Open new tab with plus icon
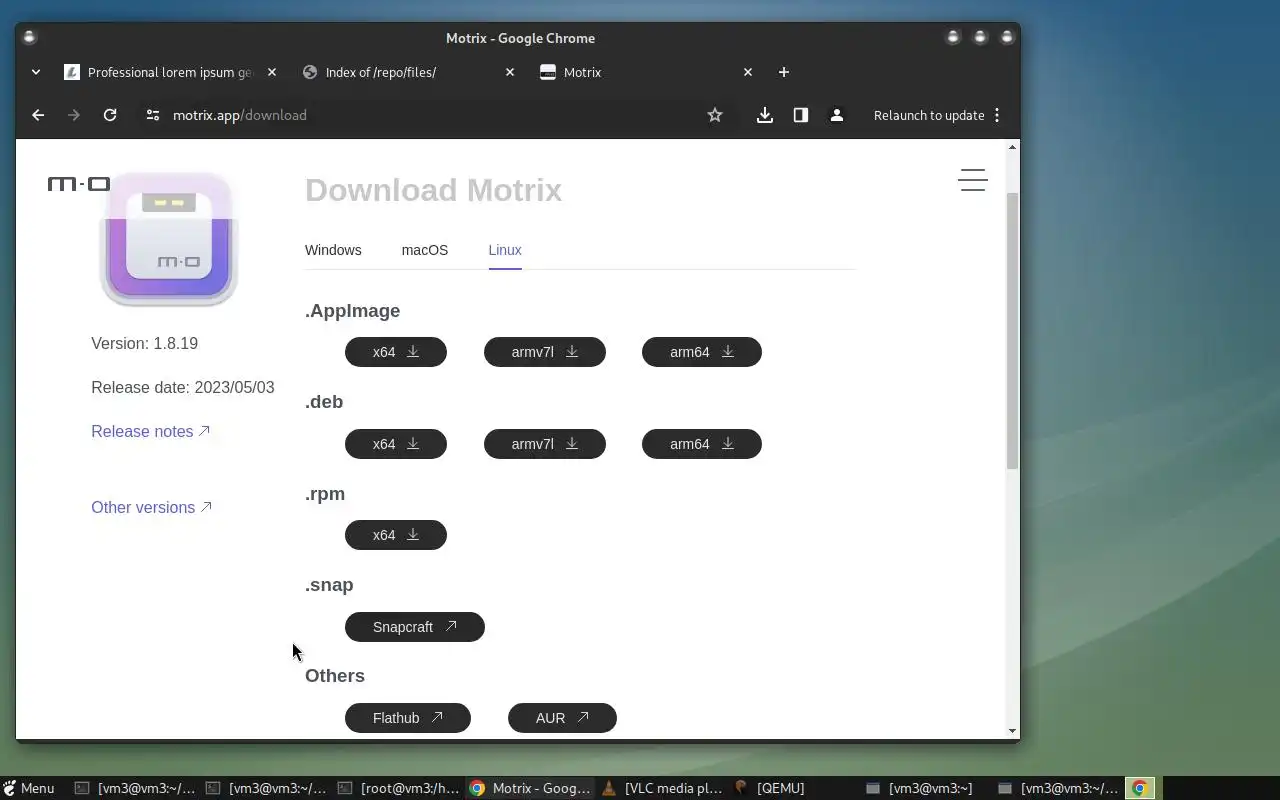The height and width of the screenshot is (800, 1280). [x=784, y=72]
